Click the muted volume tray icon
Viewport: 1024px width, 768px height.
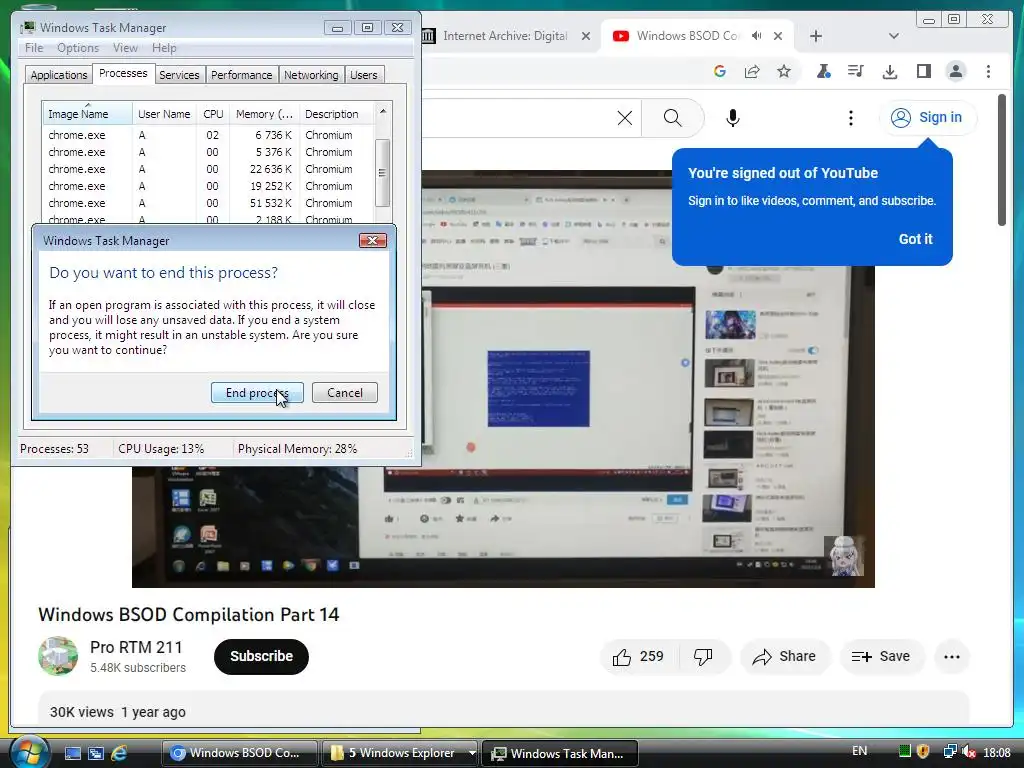pyautogui.click(x=968, y=752)
